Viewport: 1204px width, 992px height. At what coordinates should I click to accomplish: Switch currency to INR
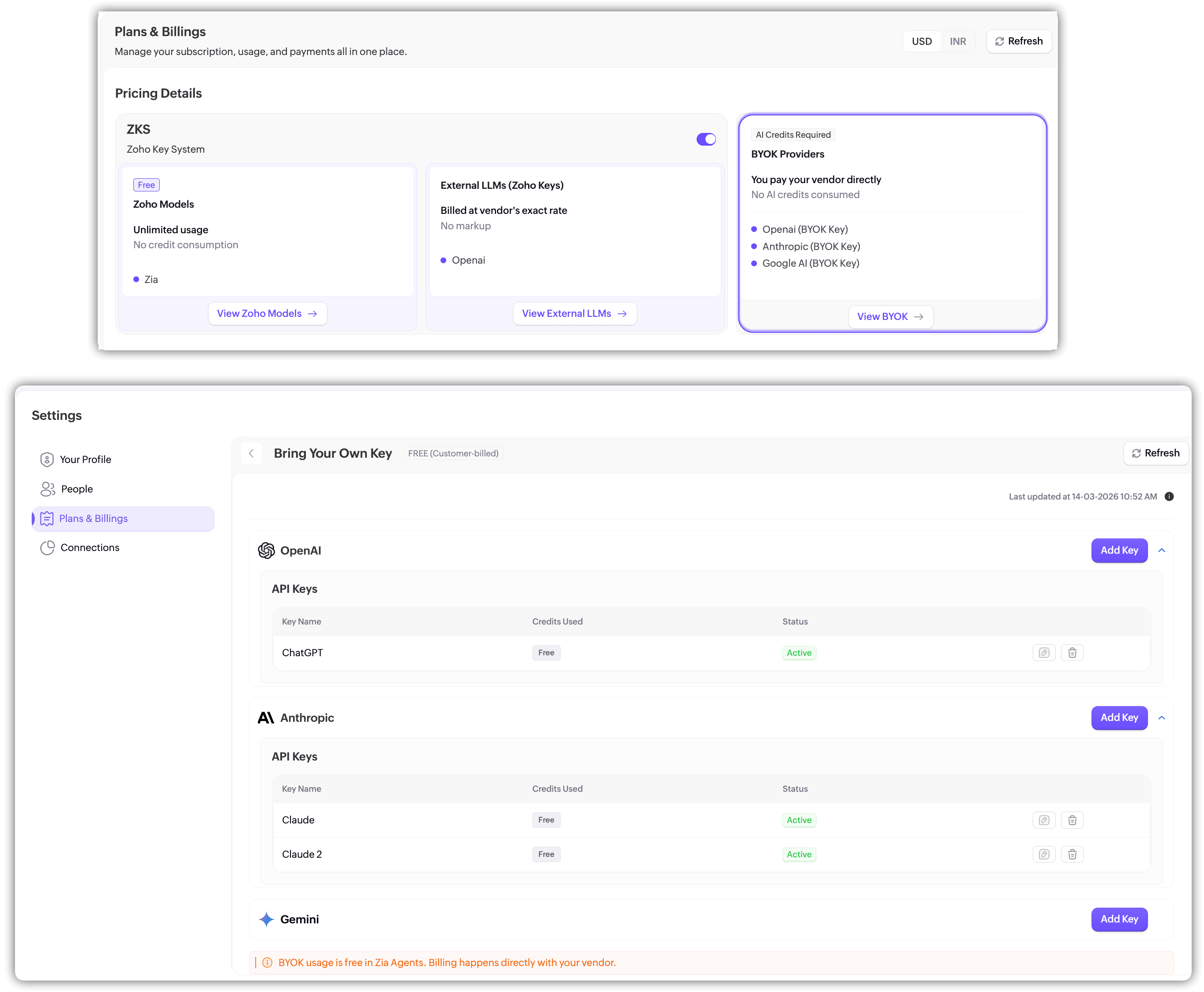(958, 42)
